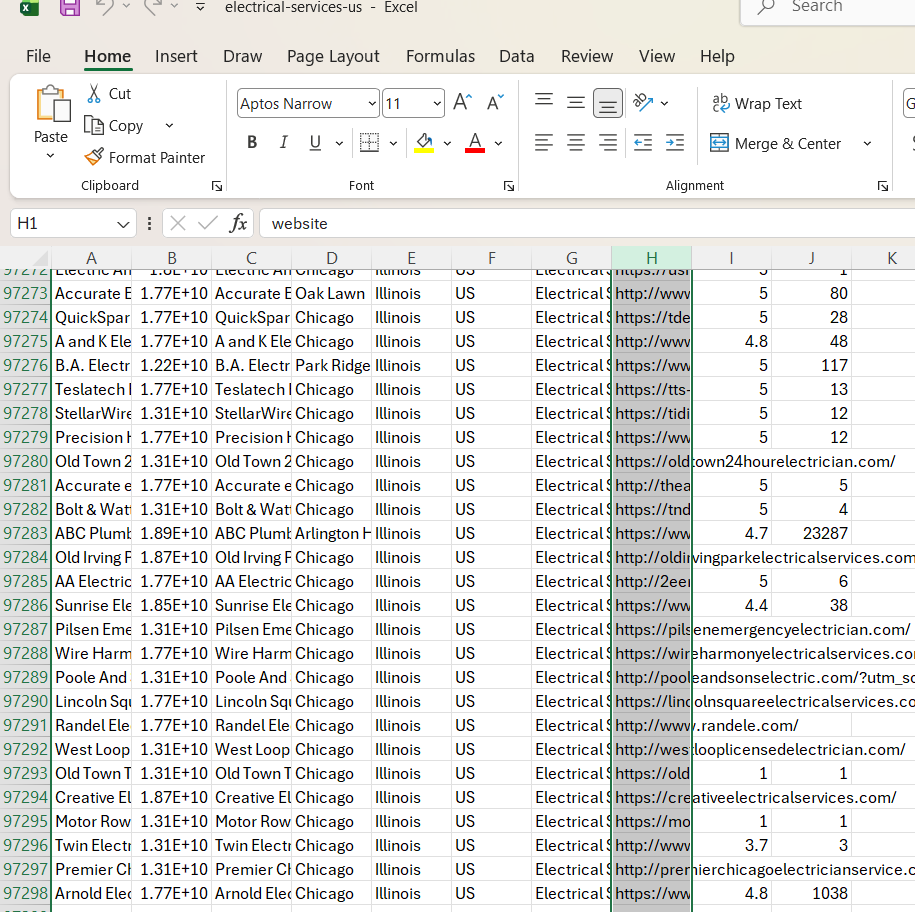Open Alignment settings dialog launcher
The image size is (915, 912).
883,186
